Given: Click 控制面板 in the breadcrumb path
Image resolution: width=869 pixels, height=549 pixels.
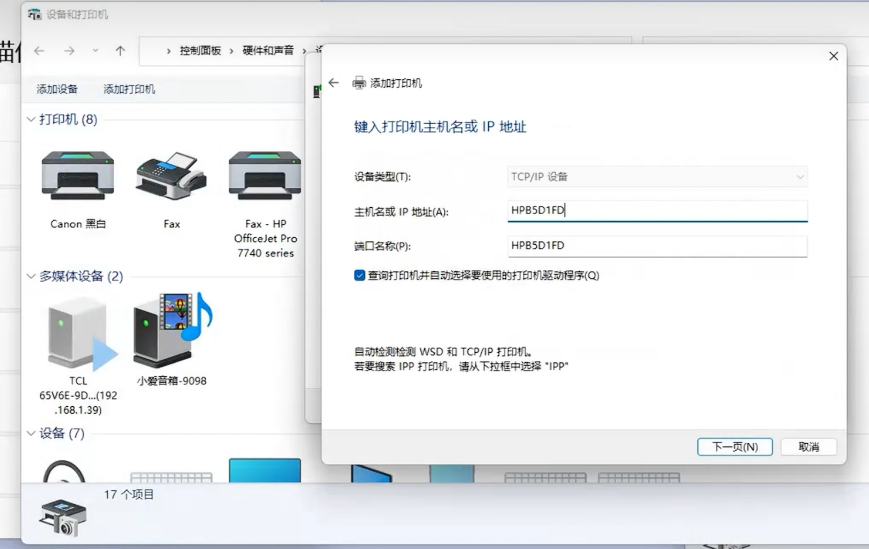Looking at the screenshot, I should 200,50.
